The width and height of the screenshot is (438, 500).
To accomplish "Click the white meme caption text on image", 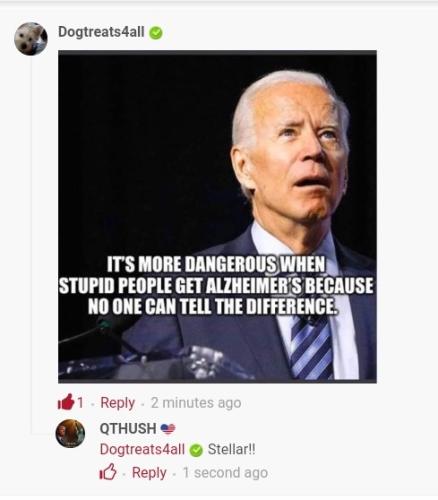I will pos(216,286).
